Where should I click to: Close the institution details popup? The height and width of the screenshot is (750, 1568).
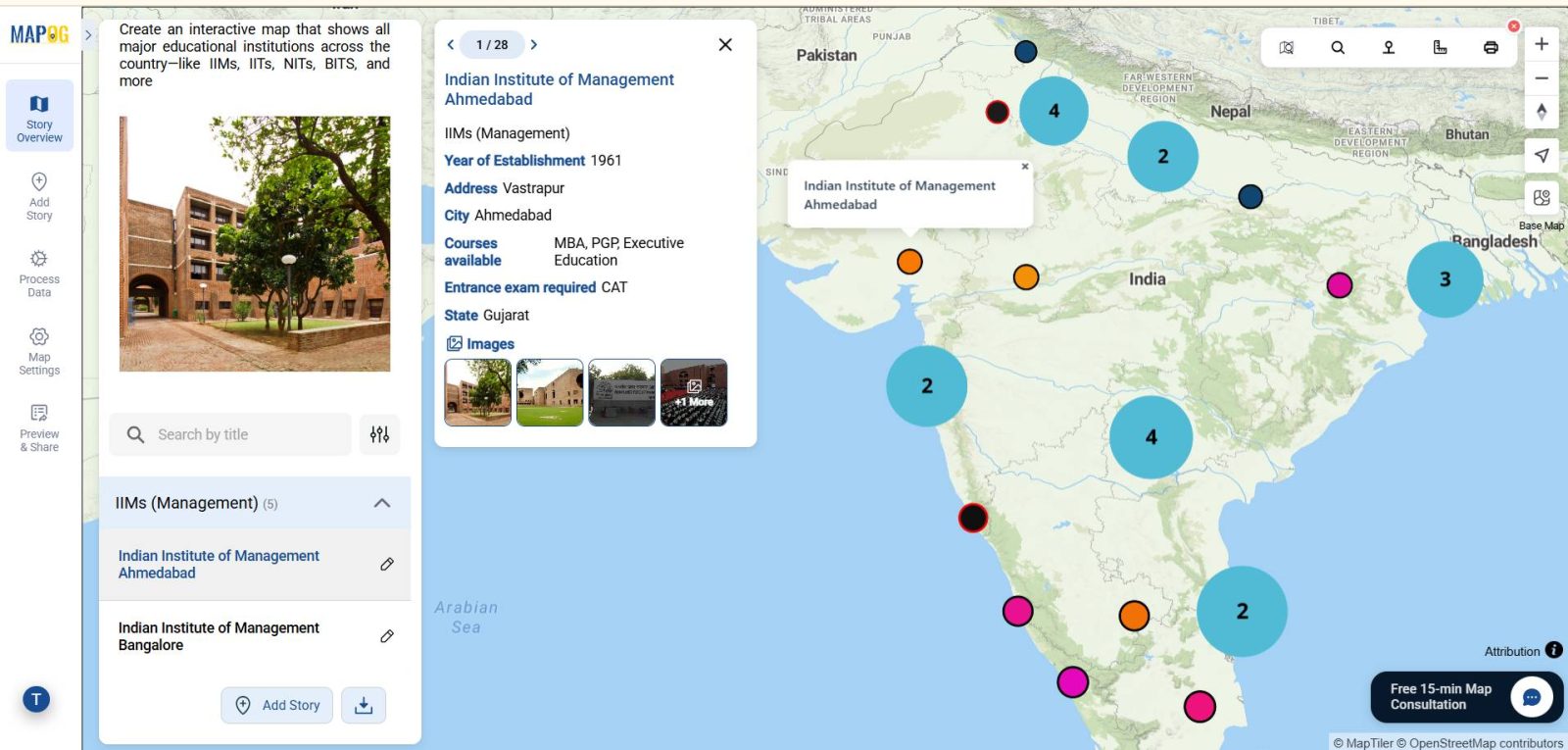[725, 44]
